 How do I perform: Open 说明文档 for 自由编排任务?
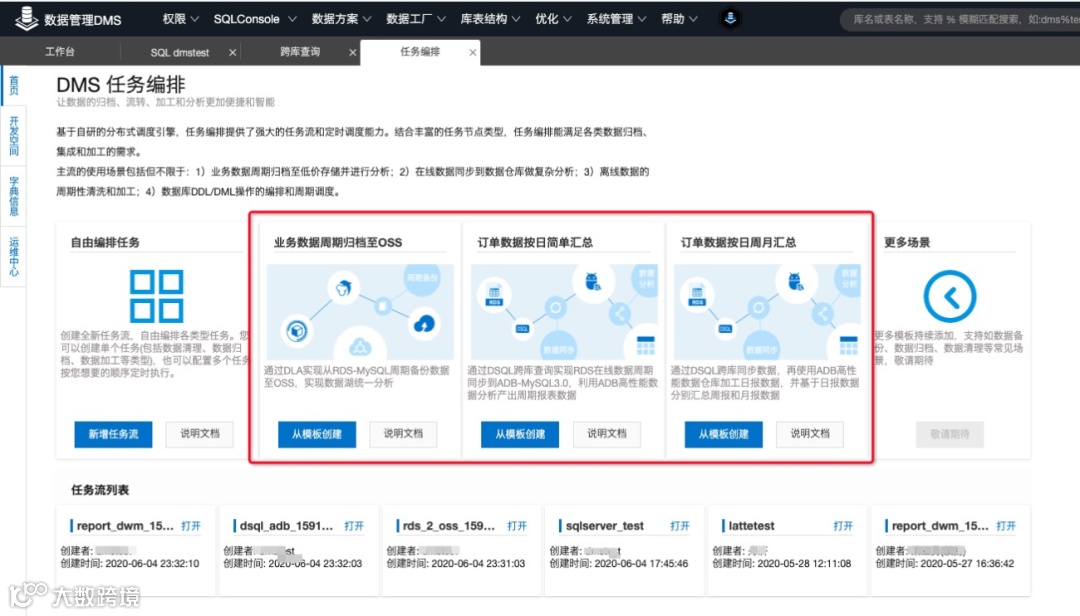[x=200, y=434]
